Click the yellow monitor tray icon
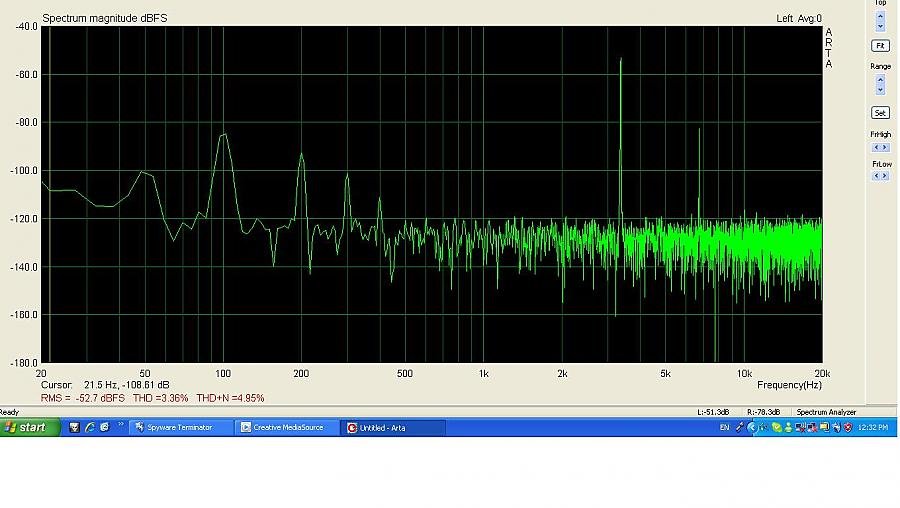900x508 pixels. tap(824, 428)
